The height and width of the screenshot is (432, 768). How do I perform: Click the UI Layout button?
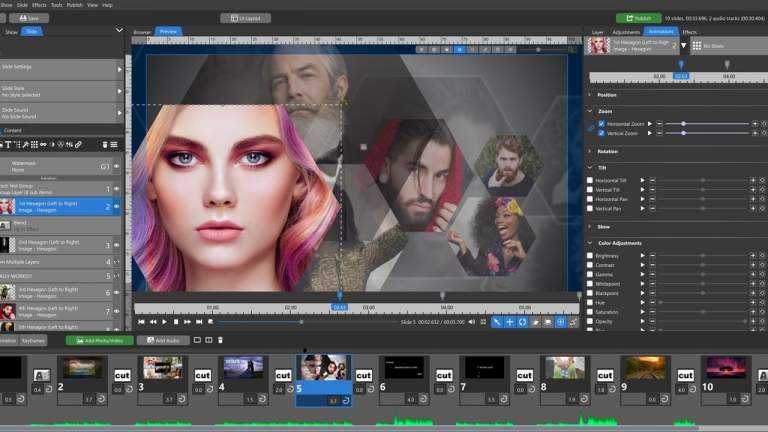coord(245,18)
